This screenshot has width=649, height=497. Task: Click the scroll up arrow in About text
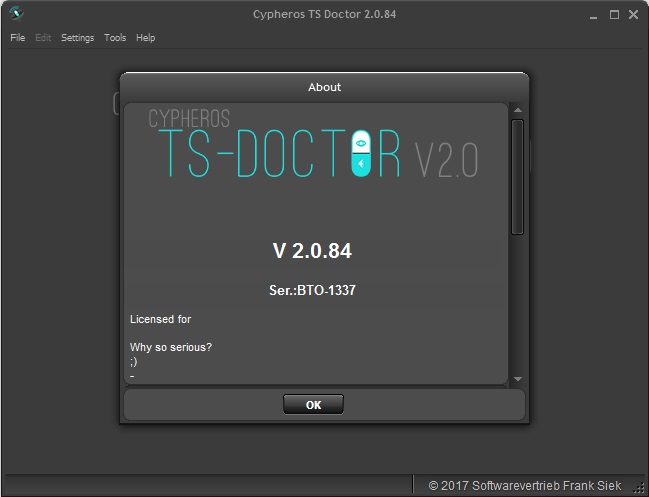[517, 110]
